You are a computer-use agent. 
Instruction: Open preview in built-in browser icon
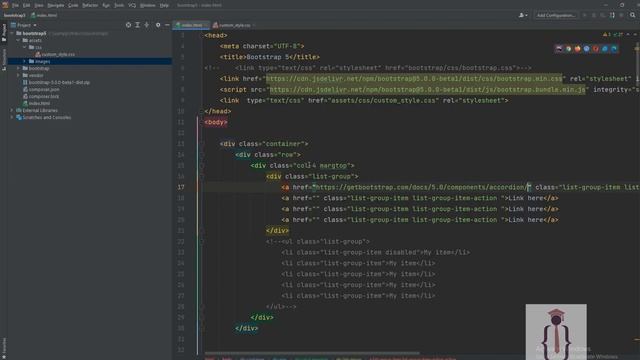tap(559, 49)
